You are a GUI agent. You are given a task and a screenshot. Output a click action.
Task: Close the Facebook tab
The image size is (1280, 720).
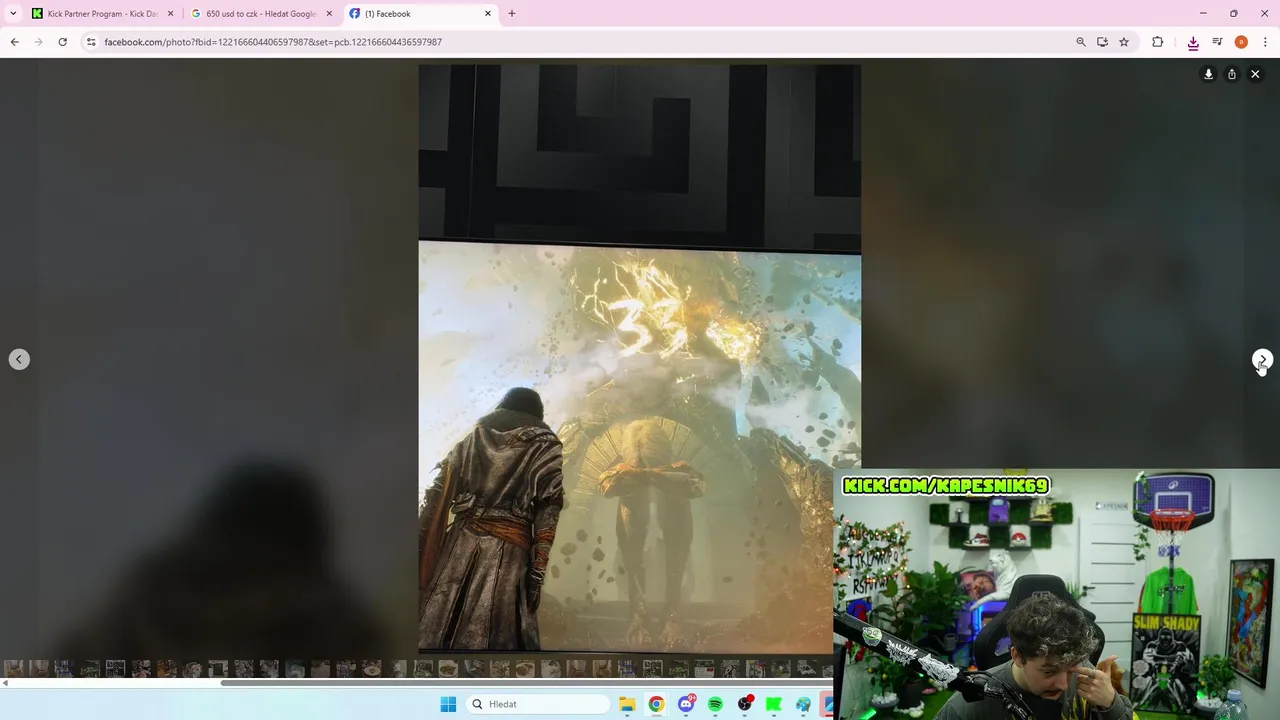pyautogui.click(x=488, y=14)
